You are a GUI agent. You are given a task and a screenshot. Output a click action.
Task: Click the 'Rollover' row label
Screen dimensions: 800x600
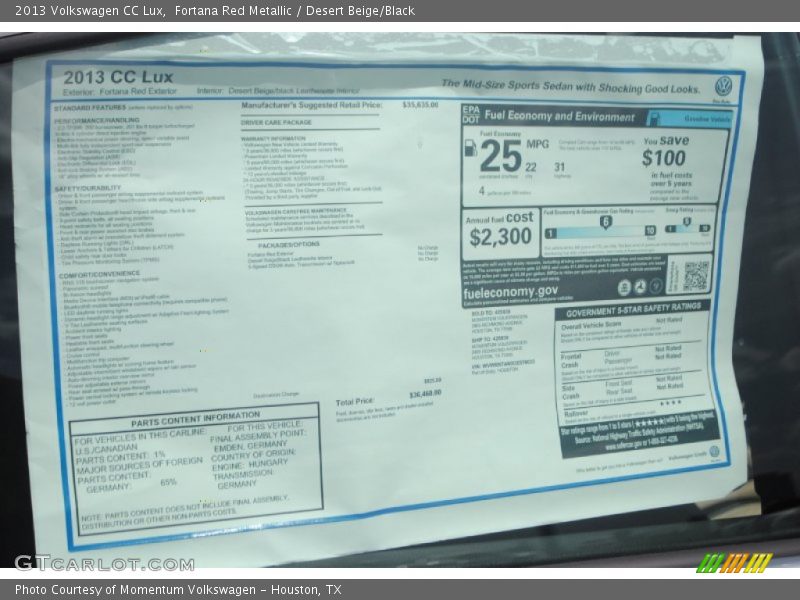coord(576,414)
